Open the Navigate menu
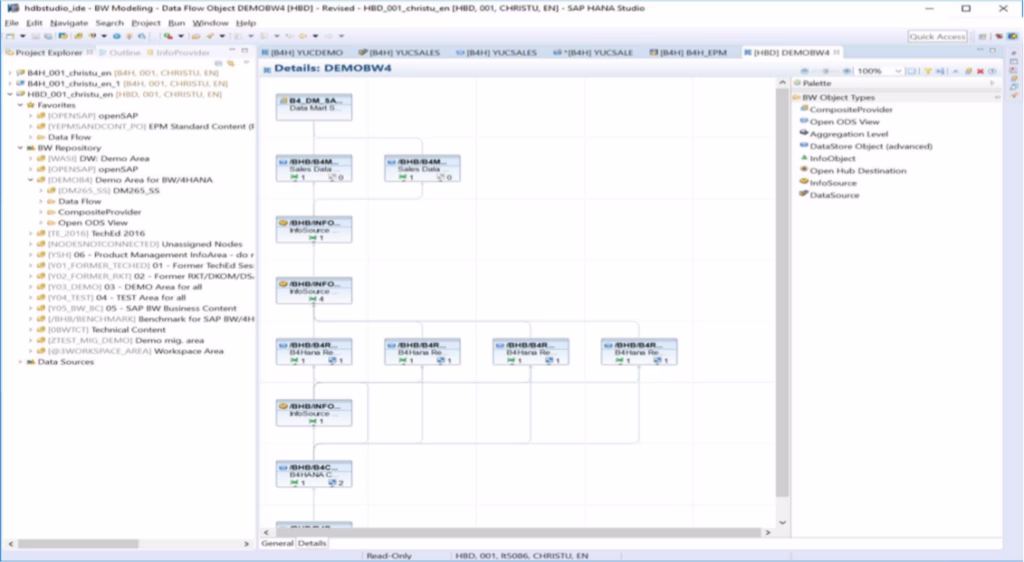The width and height of the screenshot is (1024, 562). pos(69,23)
